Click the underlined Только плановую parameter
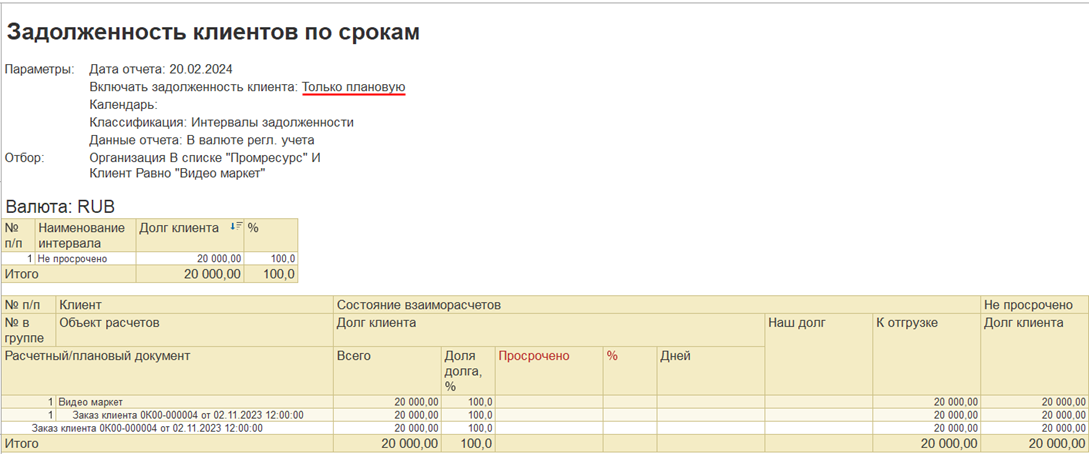The image size is (1092, 454). click(x=353, y=87)
